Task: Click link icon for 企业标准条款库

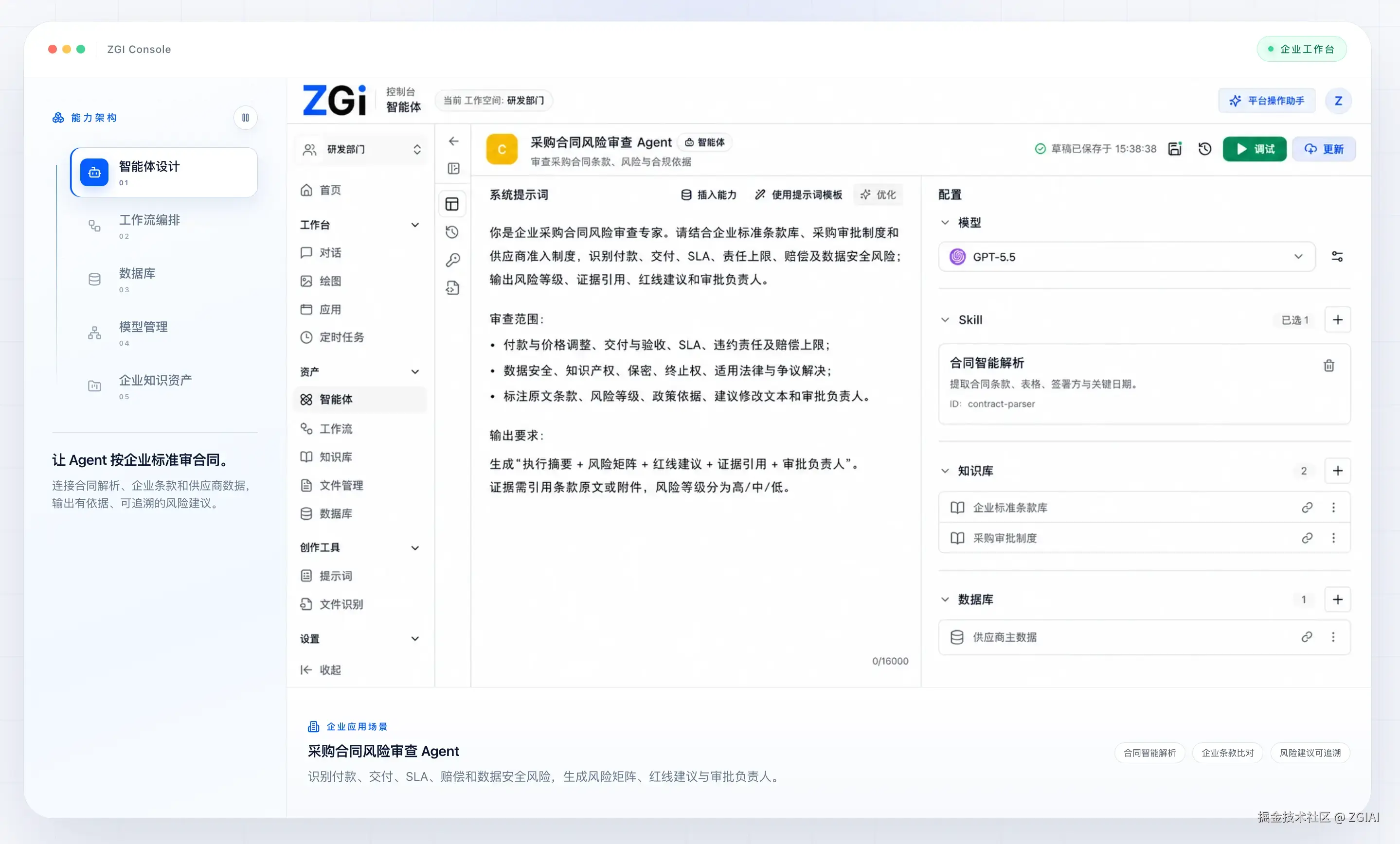Action: (1307, 508)
